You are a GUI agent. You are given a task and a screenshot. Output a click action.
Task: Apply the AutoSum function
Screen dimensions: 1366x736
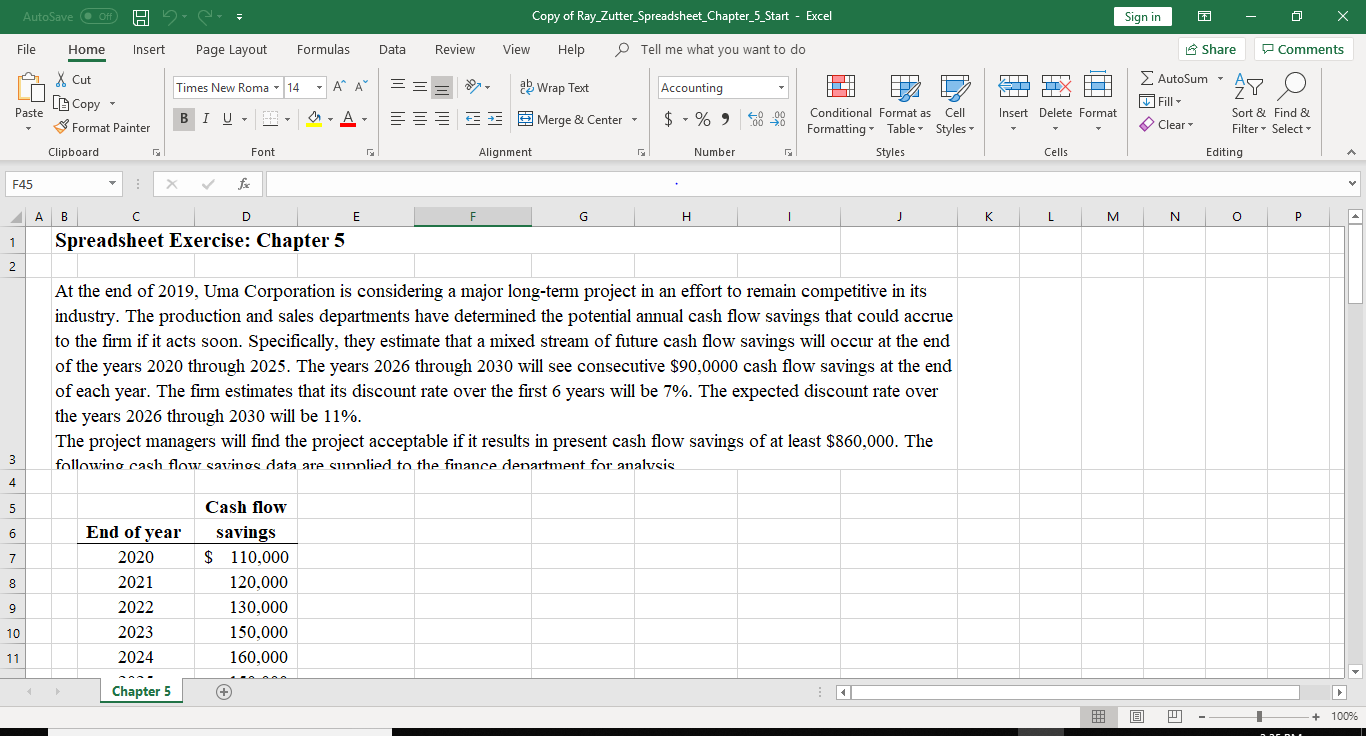[x=1179, y=78]
